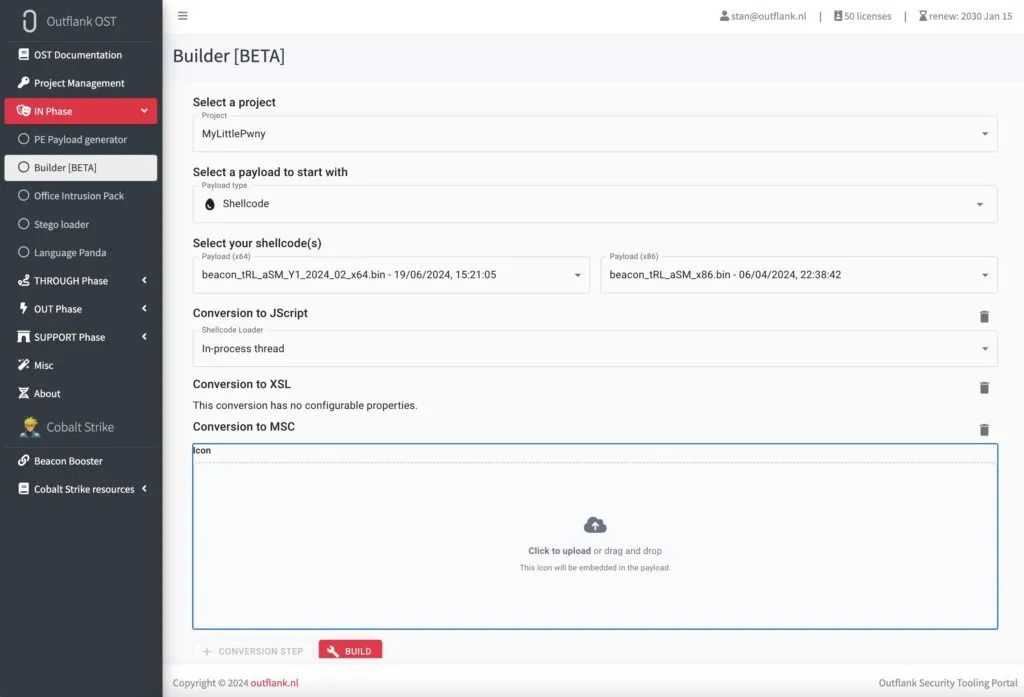Click the OUT Phase lightning bolt icon
This screenshot has width=1024, height=697.
click(24, 308)
